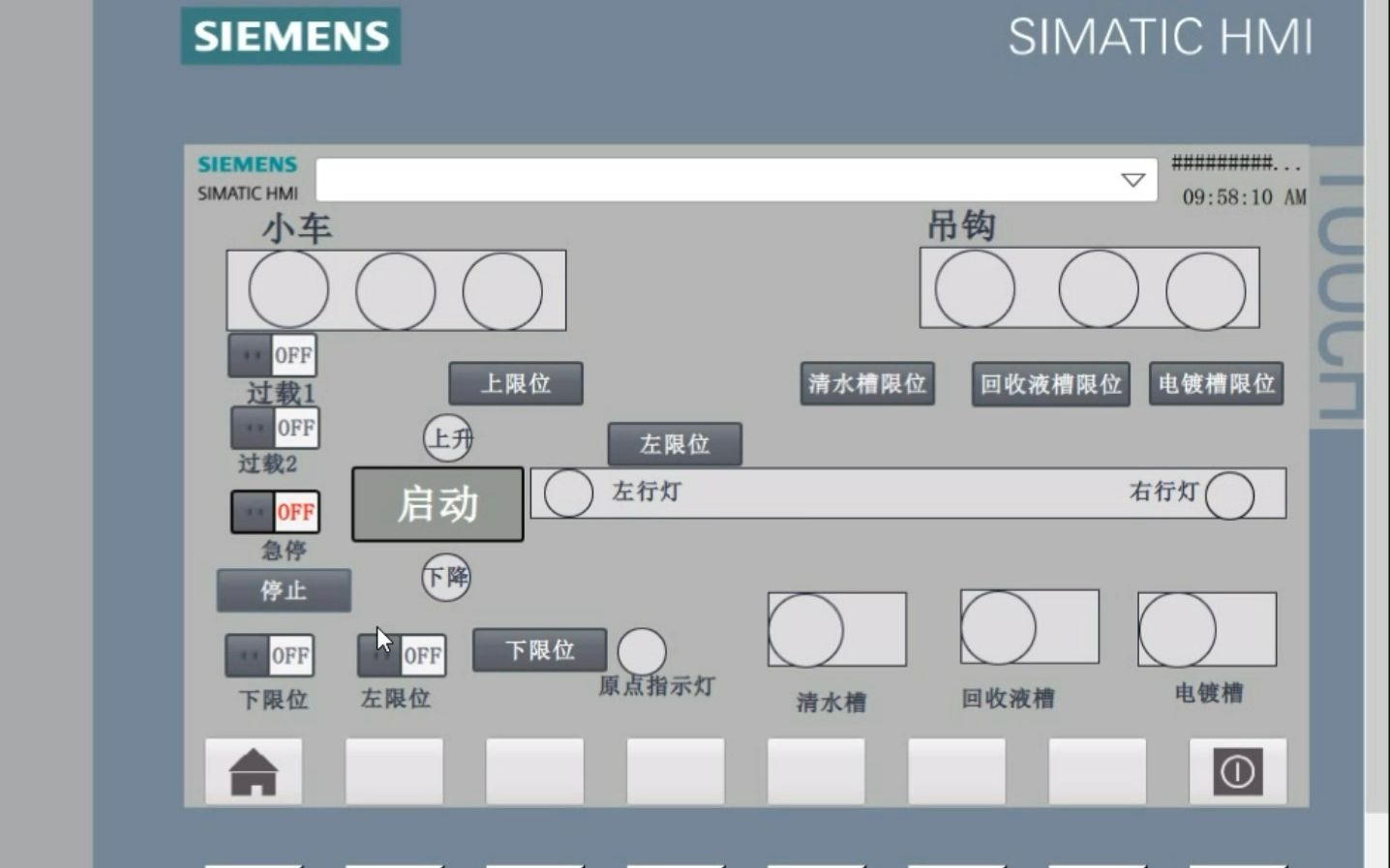1390x868 pixels.
Task: Click the 电镀槽限位 button
Action: tap(1216, 383)
